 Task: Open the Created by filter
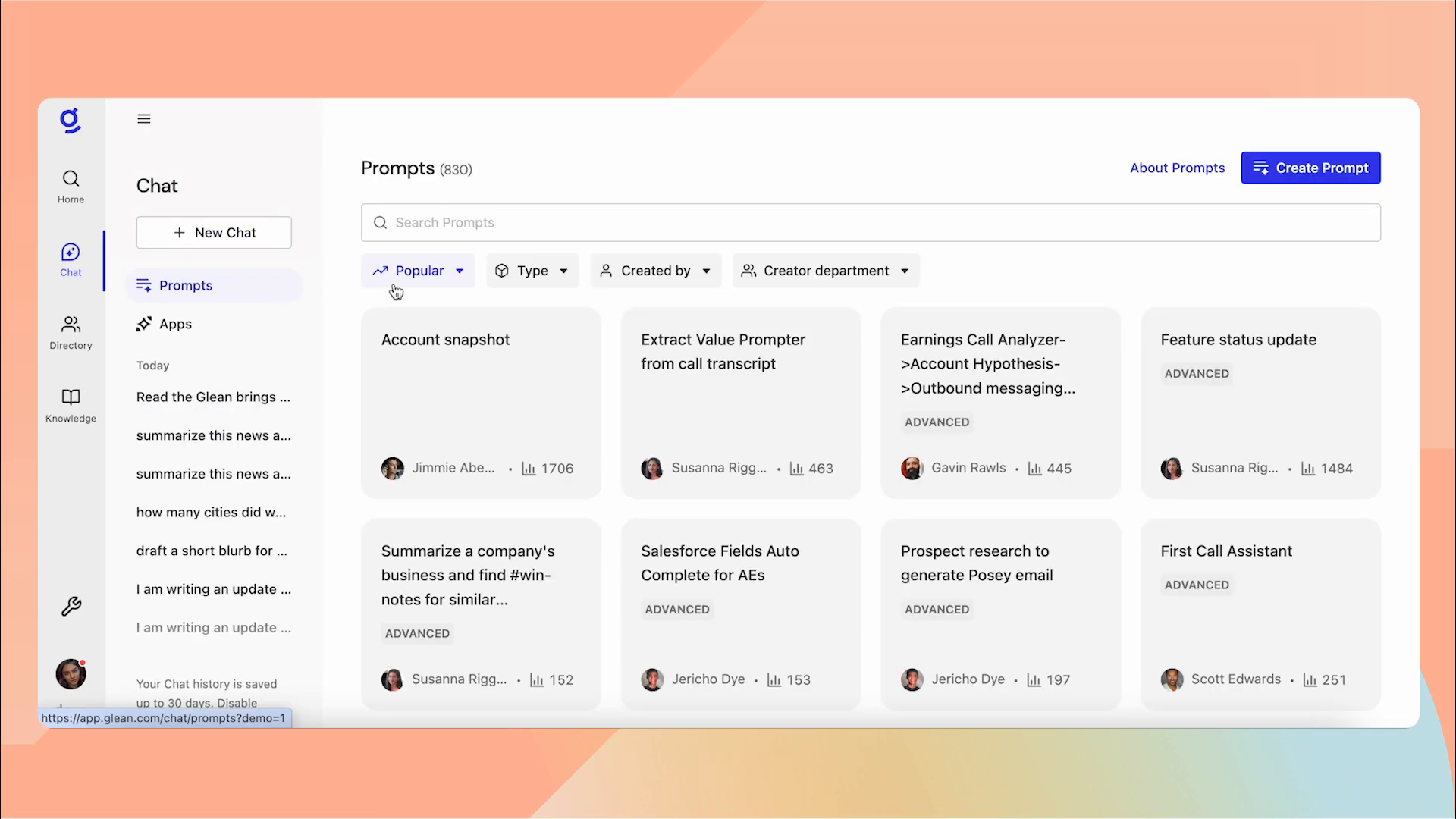coord(655,270)
